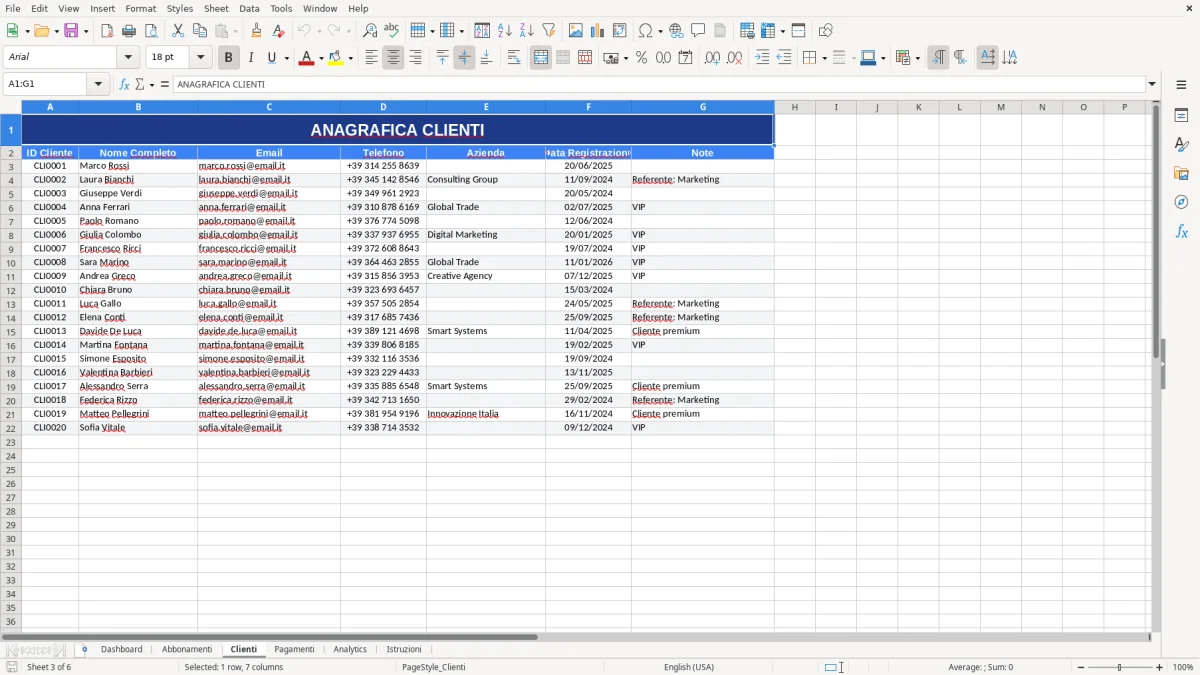Open the Insert Special Character tool
The image size is (1200, 675).
pos(645,30)
